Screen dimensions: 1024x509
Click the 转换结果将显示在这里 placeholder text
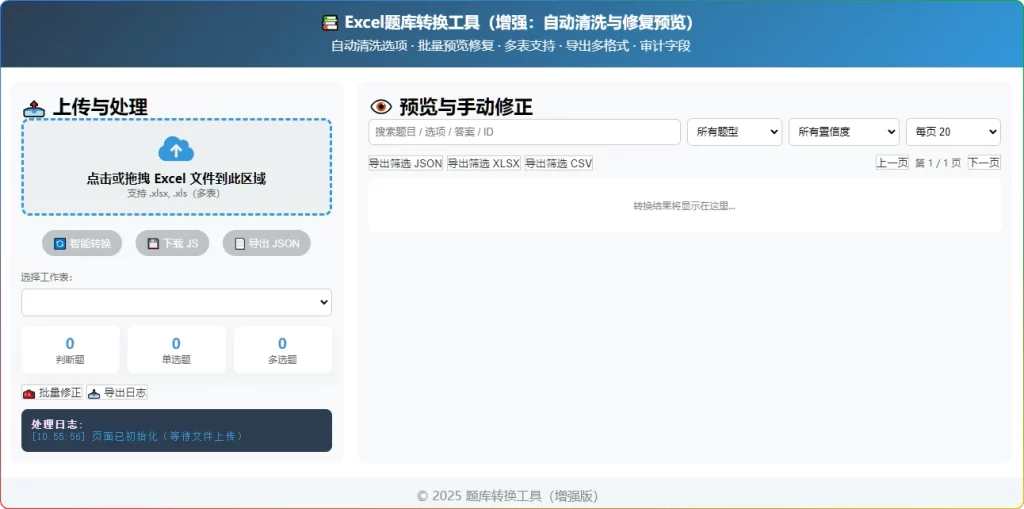(684, 206)
